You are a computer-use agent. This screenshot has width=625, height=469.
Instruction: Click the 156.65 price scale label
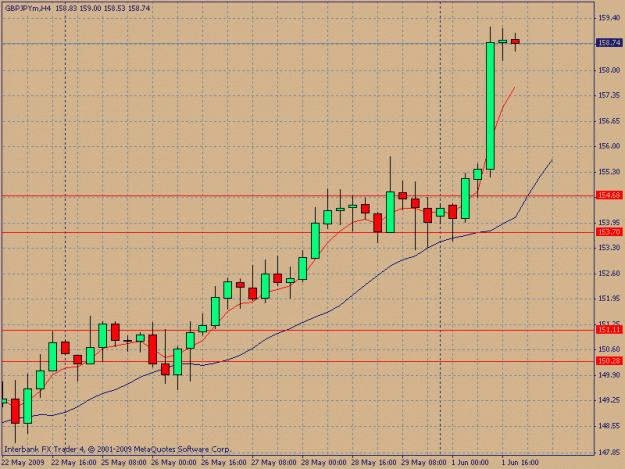click(x=609, y=121)
